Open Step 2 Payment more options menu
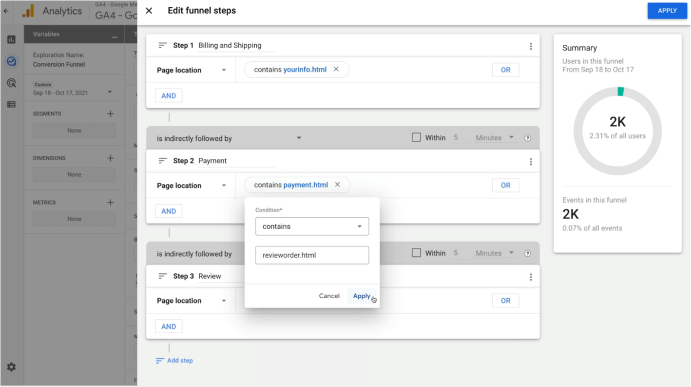 pyautogui.click(x=531, y=162)
